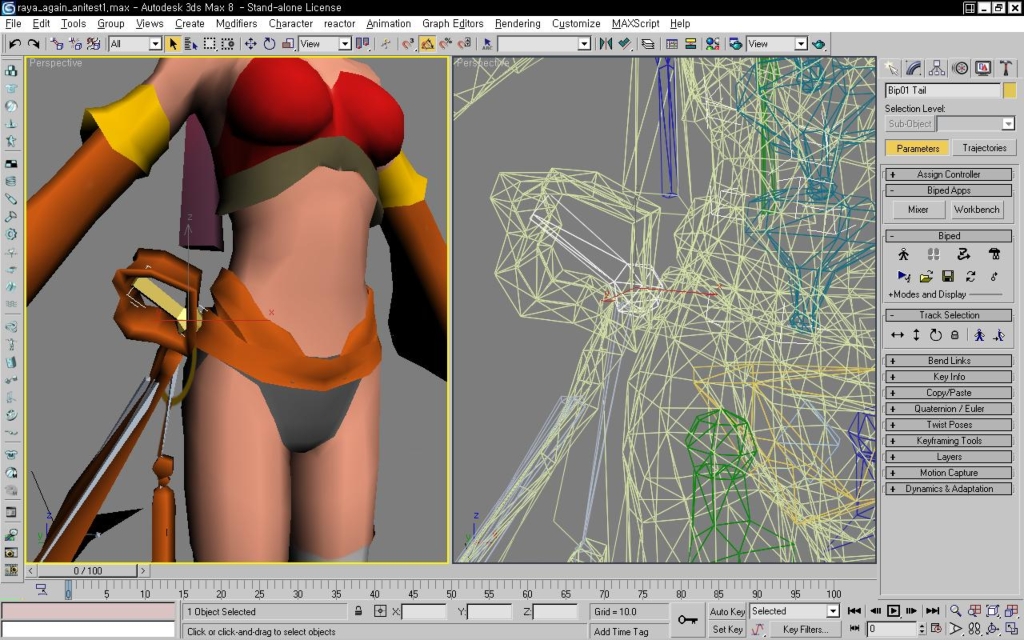The width and height of the screenshot is (1024, 640).
Task: Select the Body Horizontal track icon
Action: click(x=897, y=335)
